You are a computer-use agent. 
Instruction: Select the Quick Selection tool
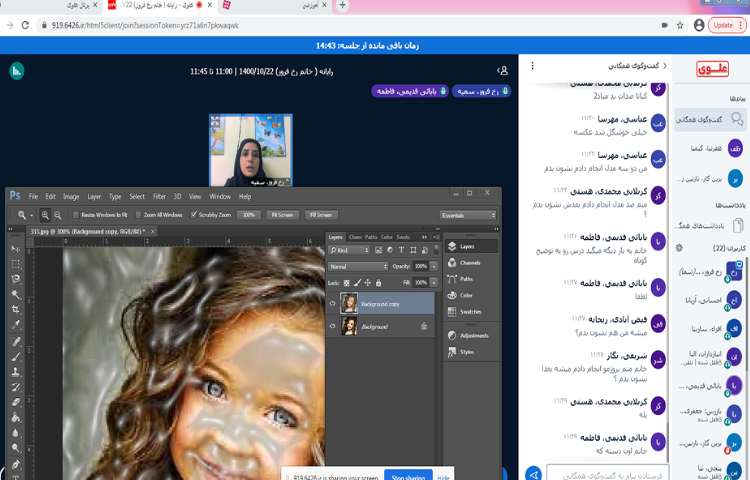pos(15,295)
